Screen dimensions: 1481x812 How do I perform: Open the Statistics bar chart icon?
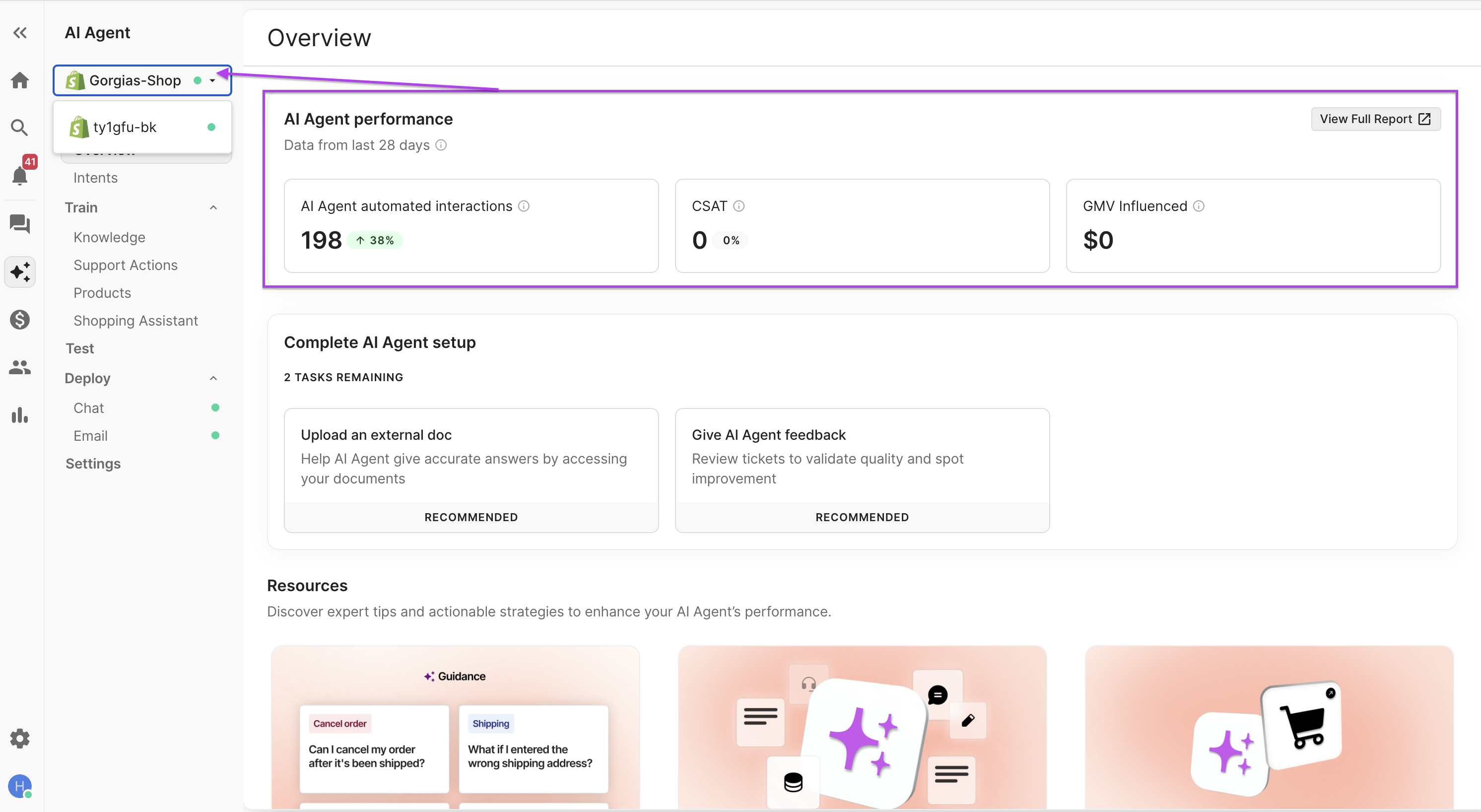click(x=20, y=414)
